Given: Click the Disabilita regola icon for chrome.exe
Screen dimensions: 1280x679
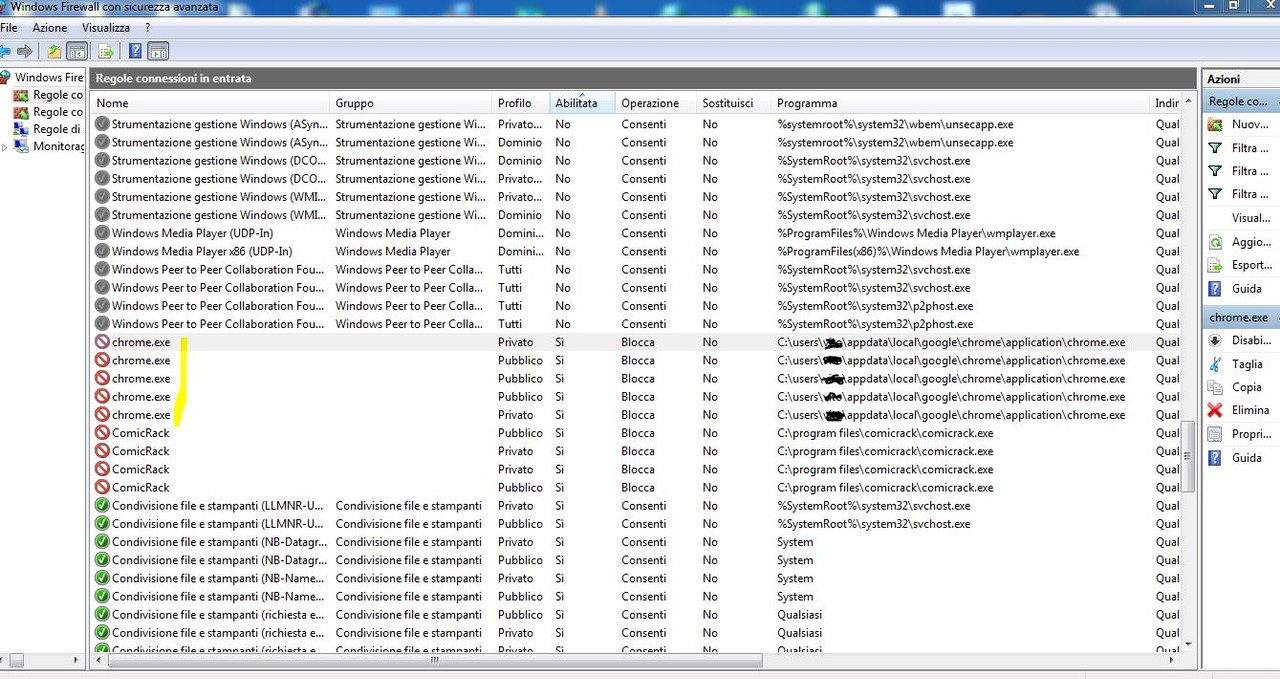Looking at the screenshot, I should point(1215,340).
